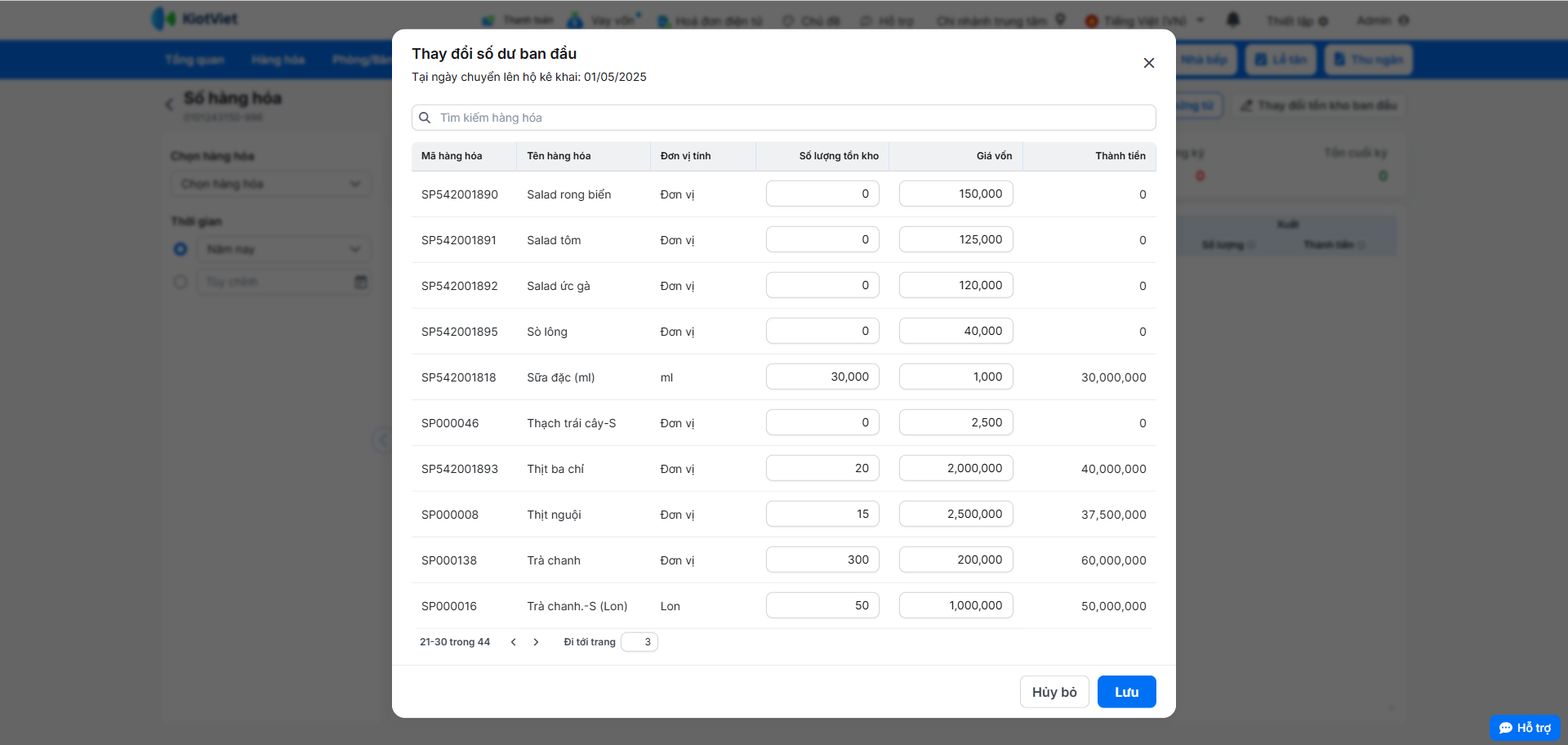Click the Hủy bỏ button

coord(1053,692)
